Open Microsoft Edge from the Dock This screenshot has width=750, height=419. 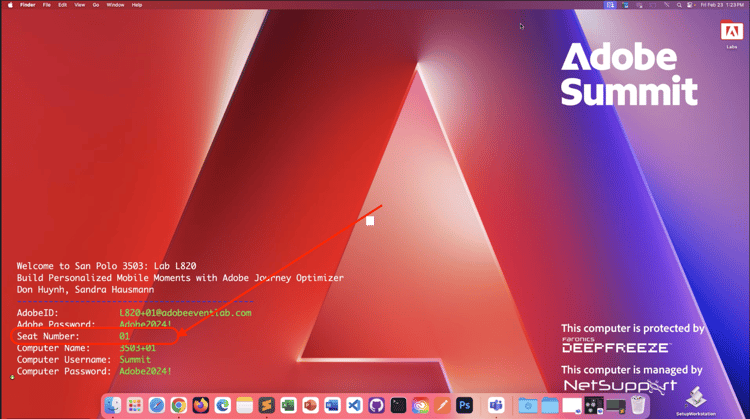pos(223,406)
